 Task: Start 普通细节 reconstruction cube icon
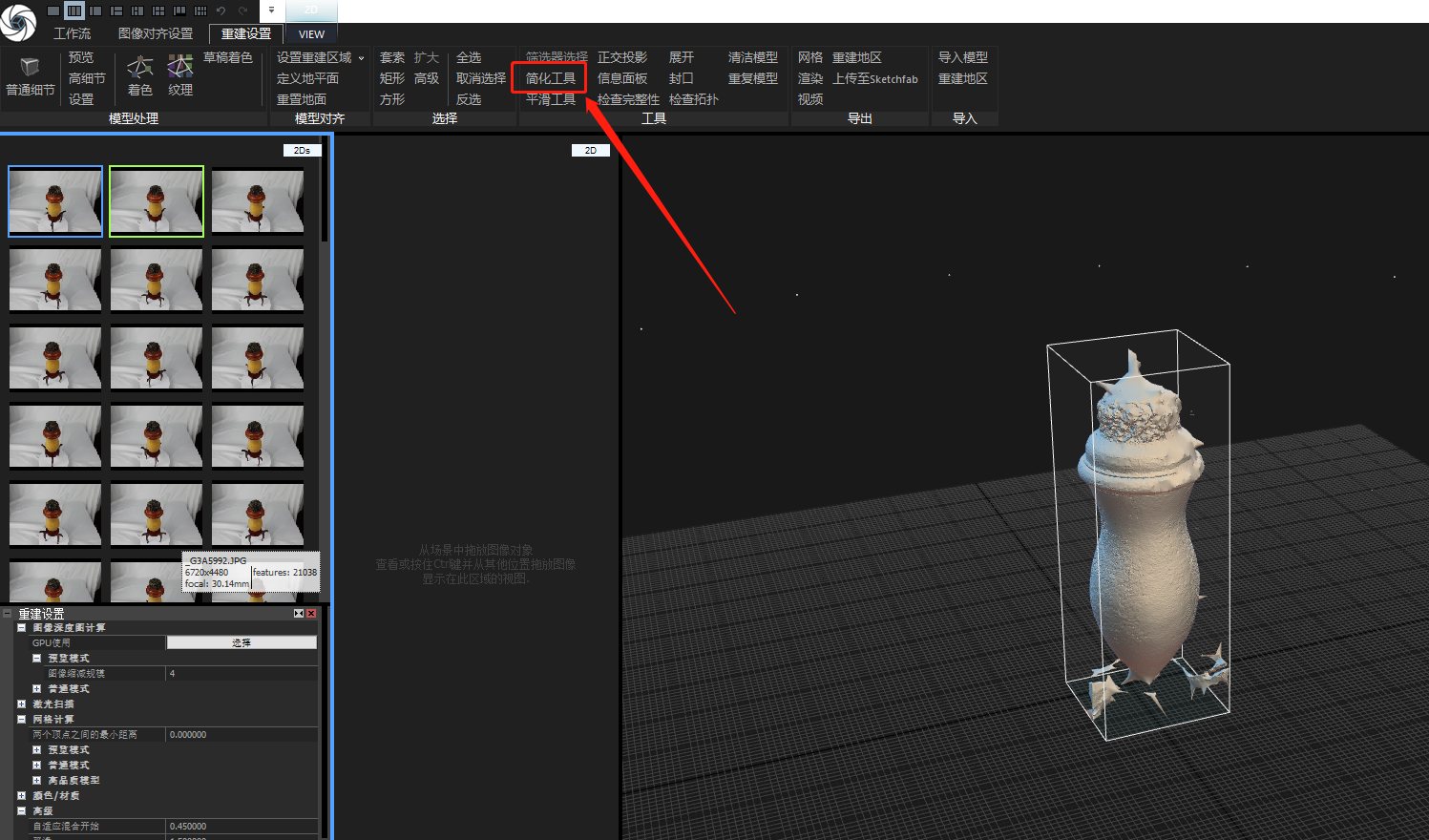coord(31,67)
